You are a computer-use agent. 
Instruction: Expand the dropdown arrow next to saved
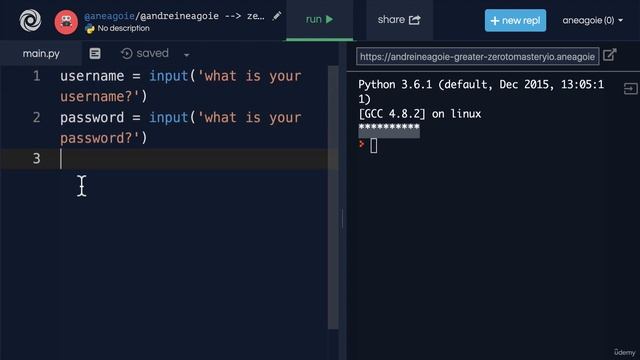(187, 55)
